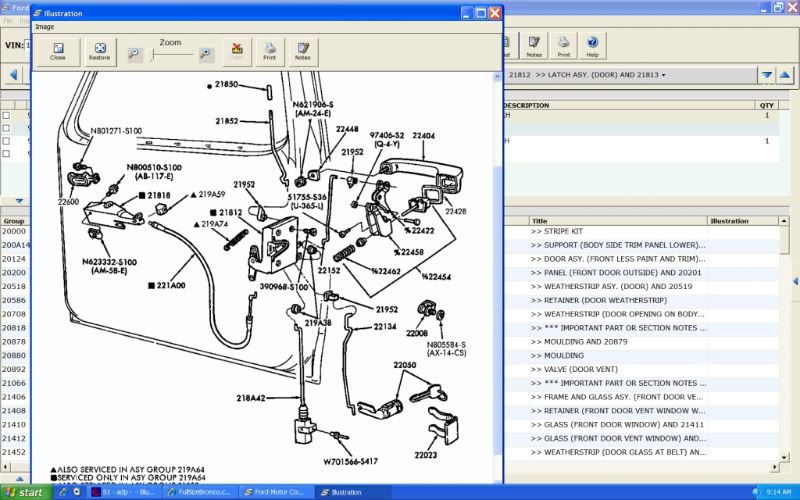Click the Notes icon in main window toolbar

click(534, 45)
